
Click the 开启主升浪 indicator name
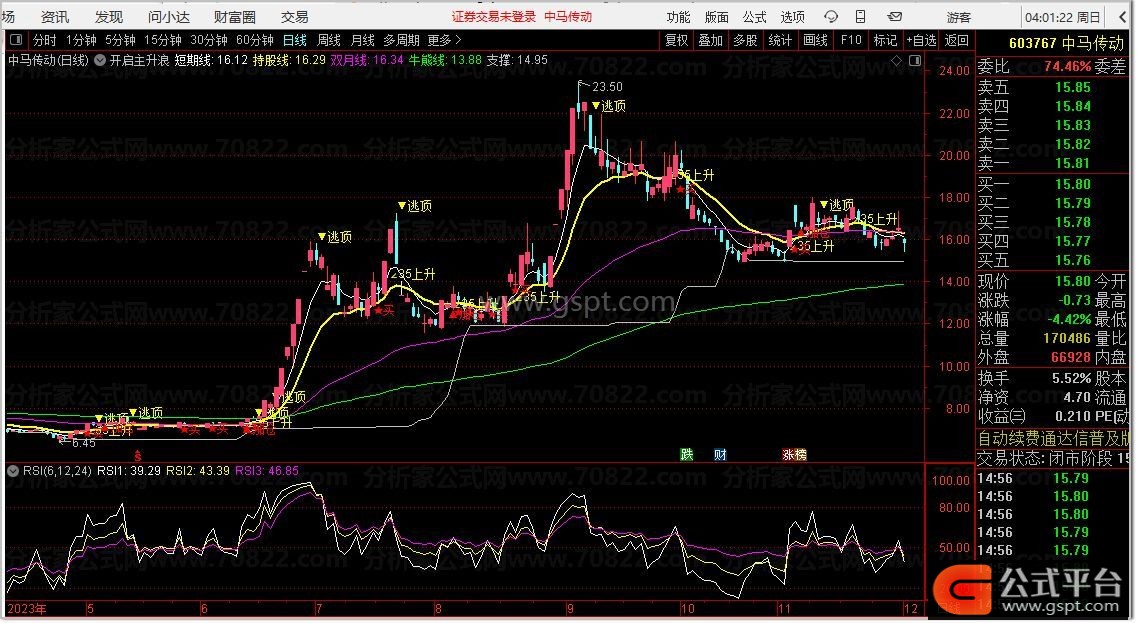click(139, 60)
